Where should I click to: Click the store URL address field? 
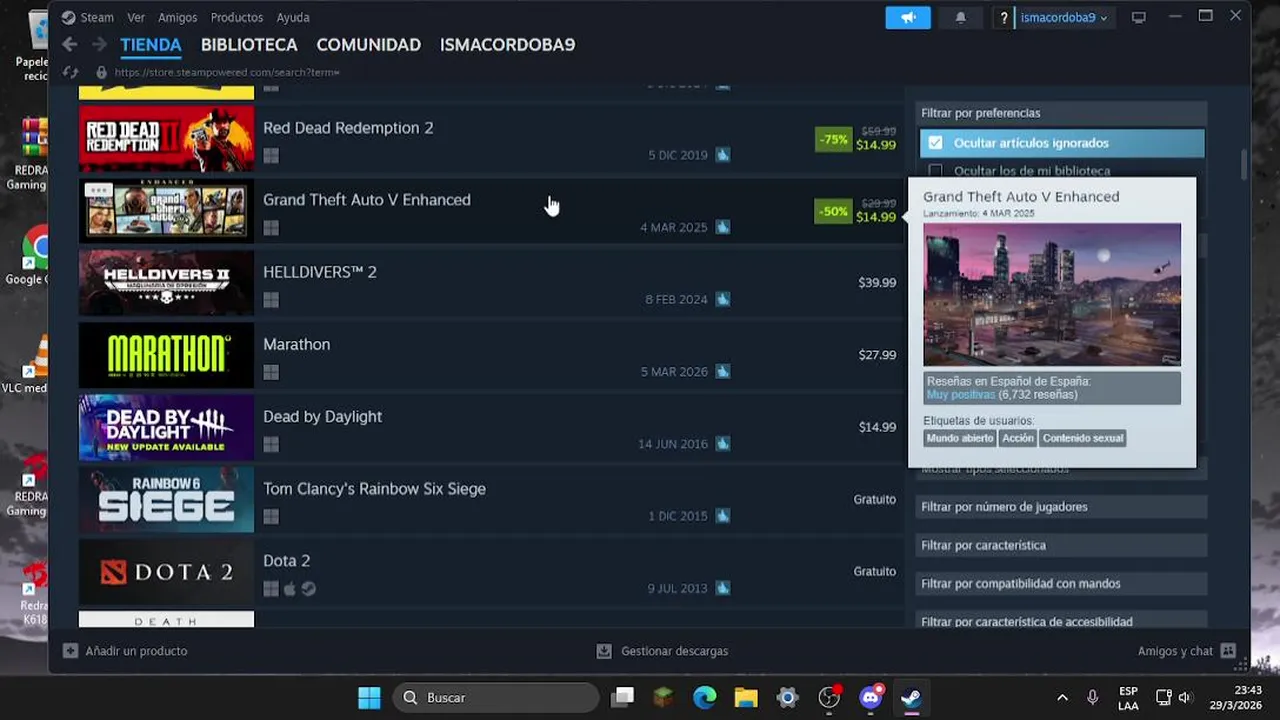pos(227,72)
